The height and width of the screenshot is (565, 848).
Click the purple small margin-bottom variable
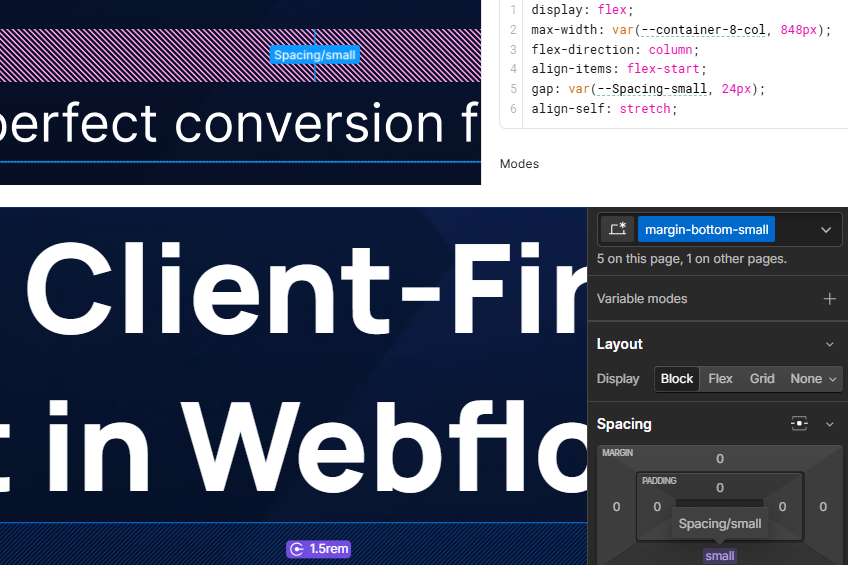tap(720, 556)
